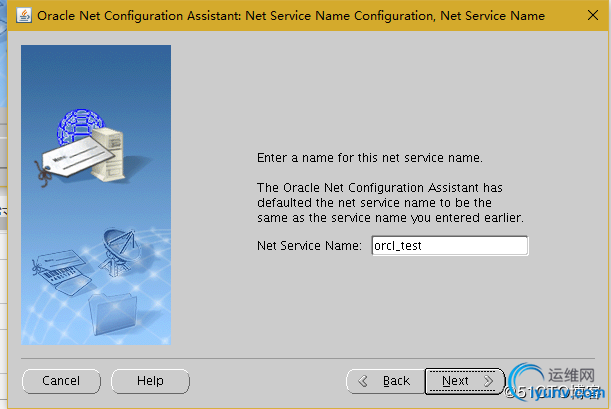Image resolution: width=611 pixels, height=409 pixels.
Task: Go Back to the previous step
Action: pyautogui.click(x=384, y=381)
